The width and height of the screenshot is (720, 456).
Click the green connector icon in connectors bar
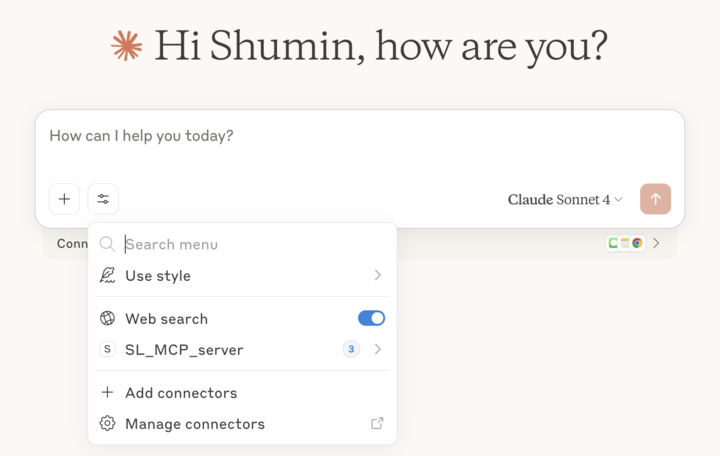pos(613,243)
